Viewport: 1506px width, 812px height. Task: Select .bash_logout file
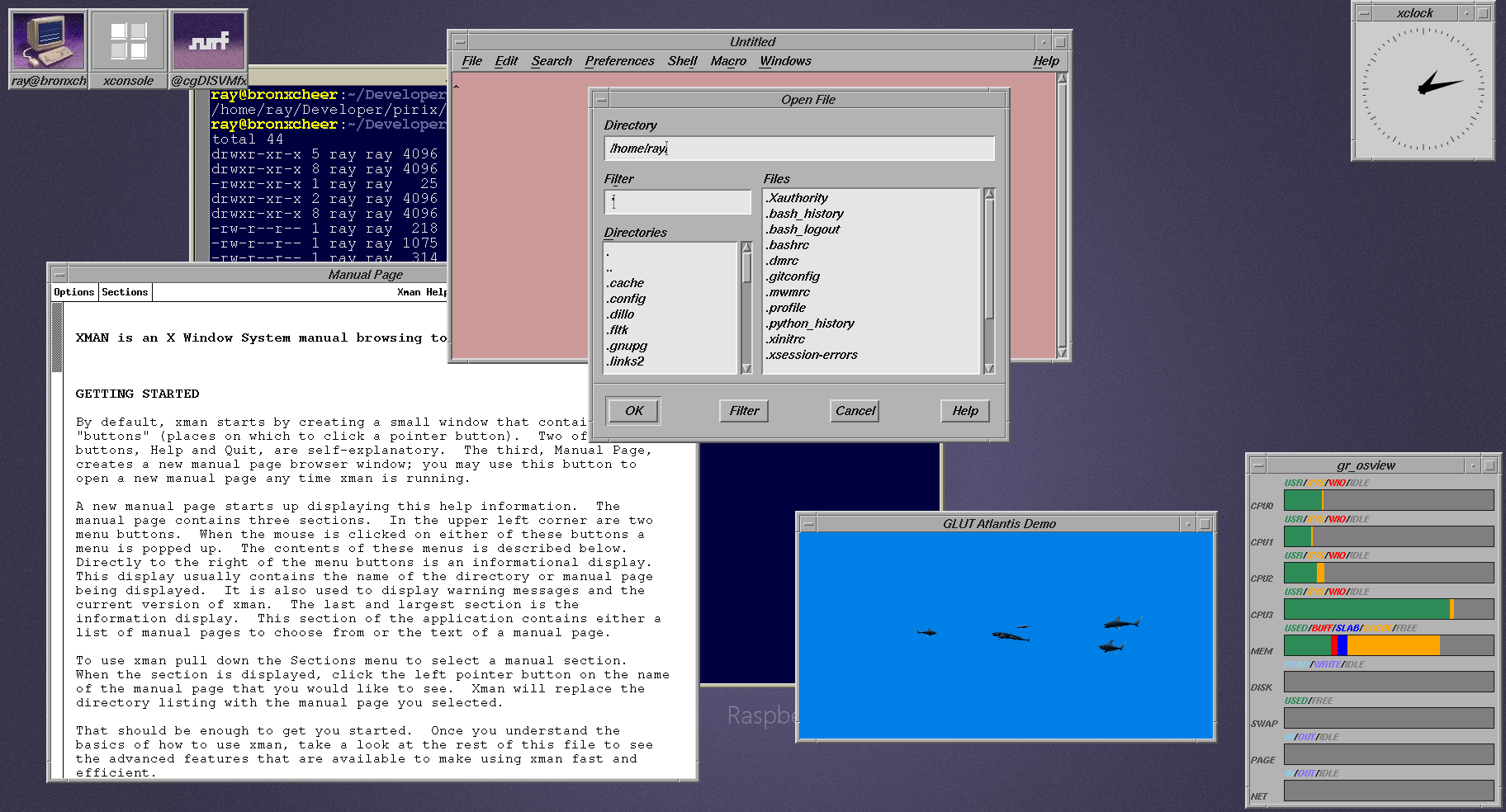[x=871, y=229]
